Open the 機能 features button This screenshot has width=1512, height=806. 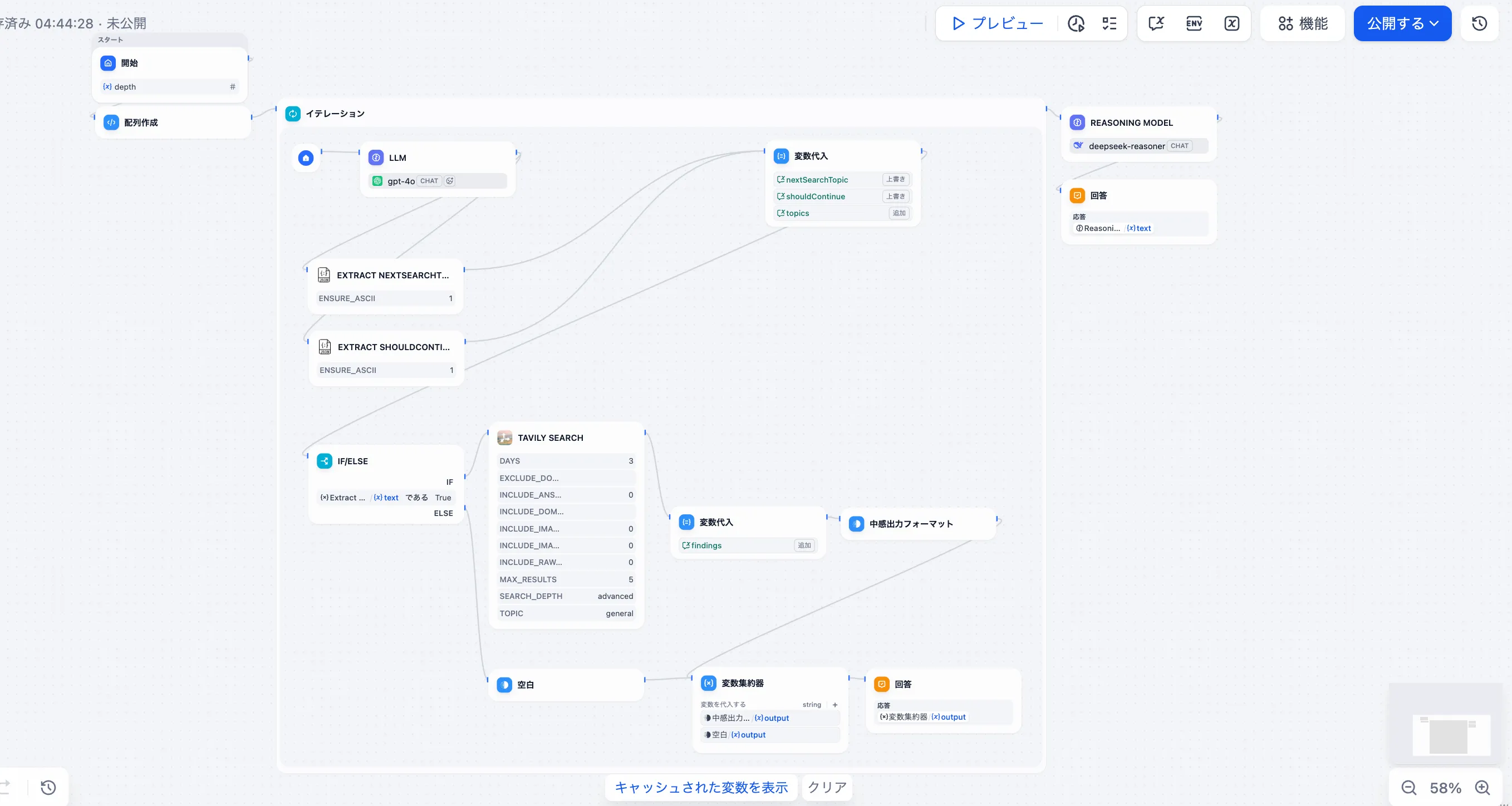pyautogui.click(x=1303, y=23)
